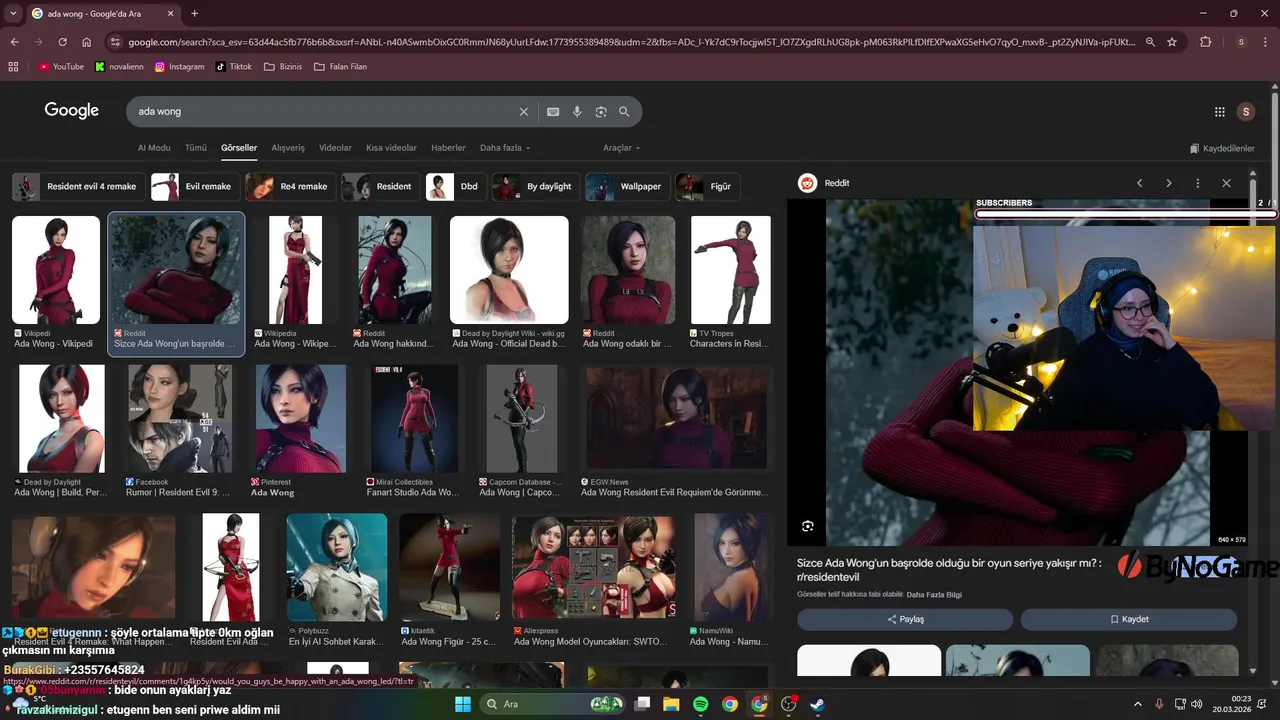Go to next image in preview panel
The image size is (1280, 720).
pyautogui.click(x=1168, y=183)
